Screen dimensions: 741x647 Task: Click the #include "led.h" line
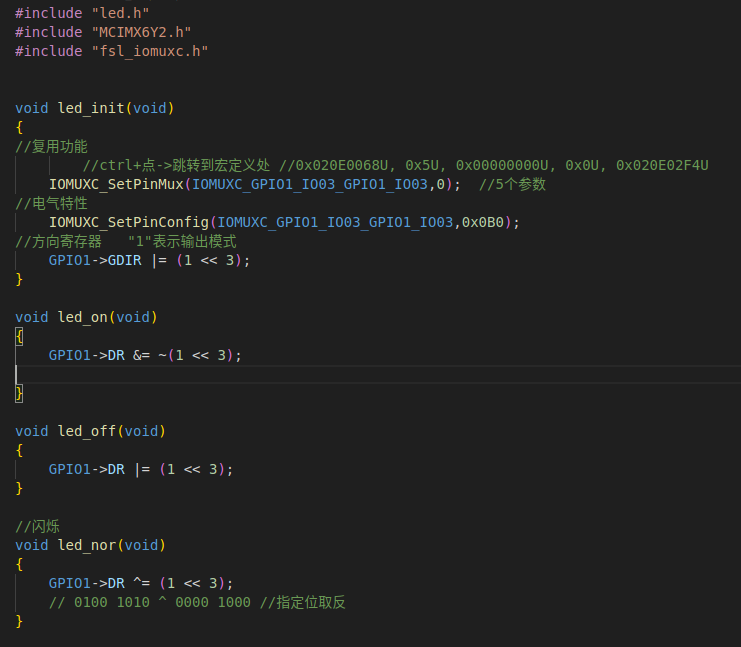coord(82,13)
